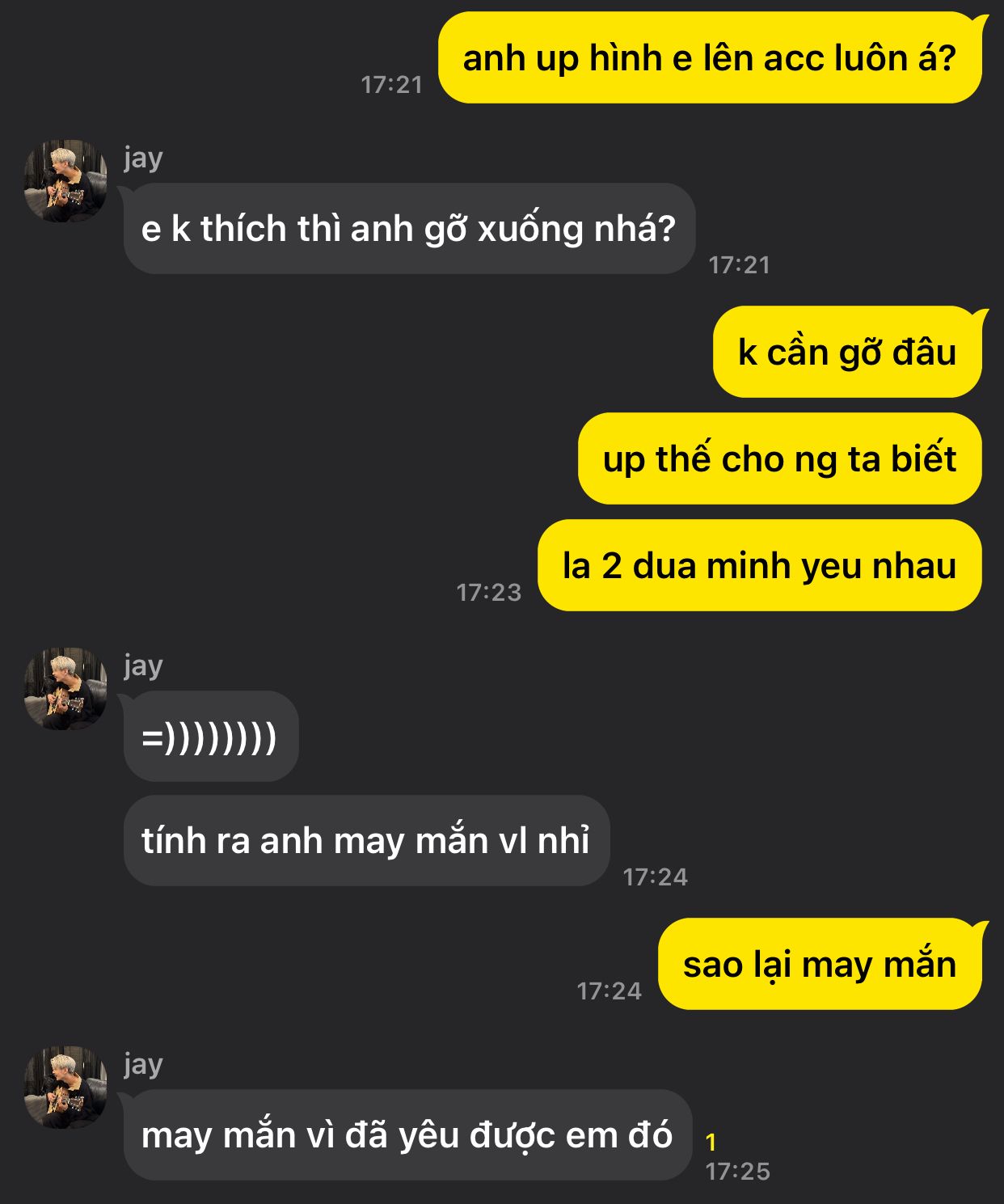Click the 'jay' name above '=))))))))' bubble
The width and height of the screenshot is (1004, 1204).
pos(144,665)
